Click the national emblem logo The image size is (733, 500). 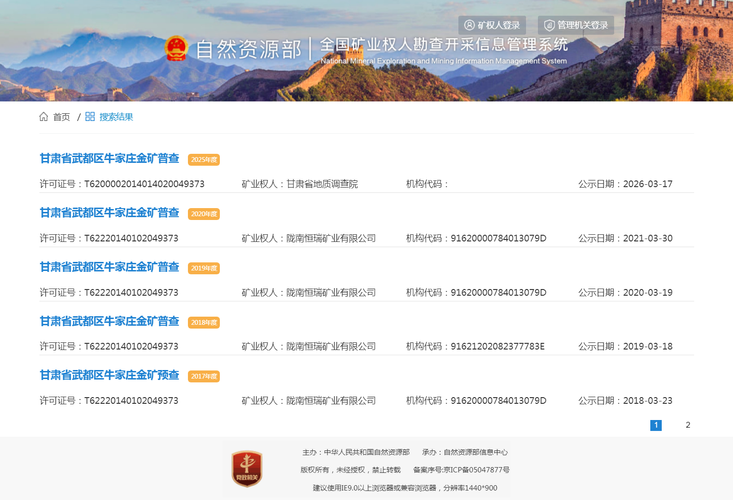tap(176, 49)
